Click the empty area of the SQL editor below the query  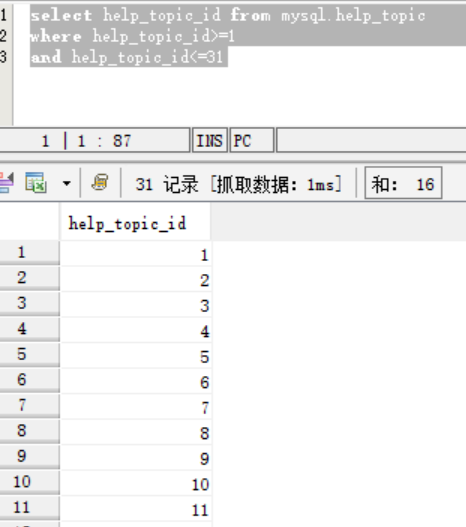point(240,96)
